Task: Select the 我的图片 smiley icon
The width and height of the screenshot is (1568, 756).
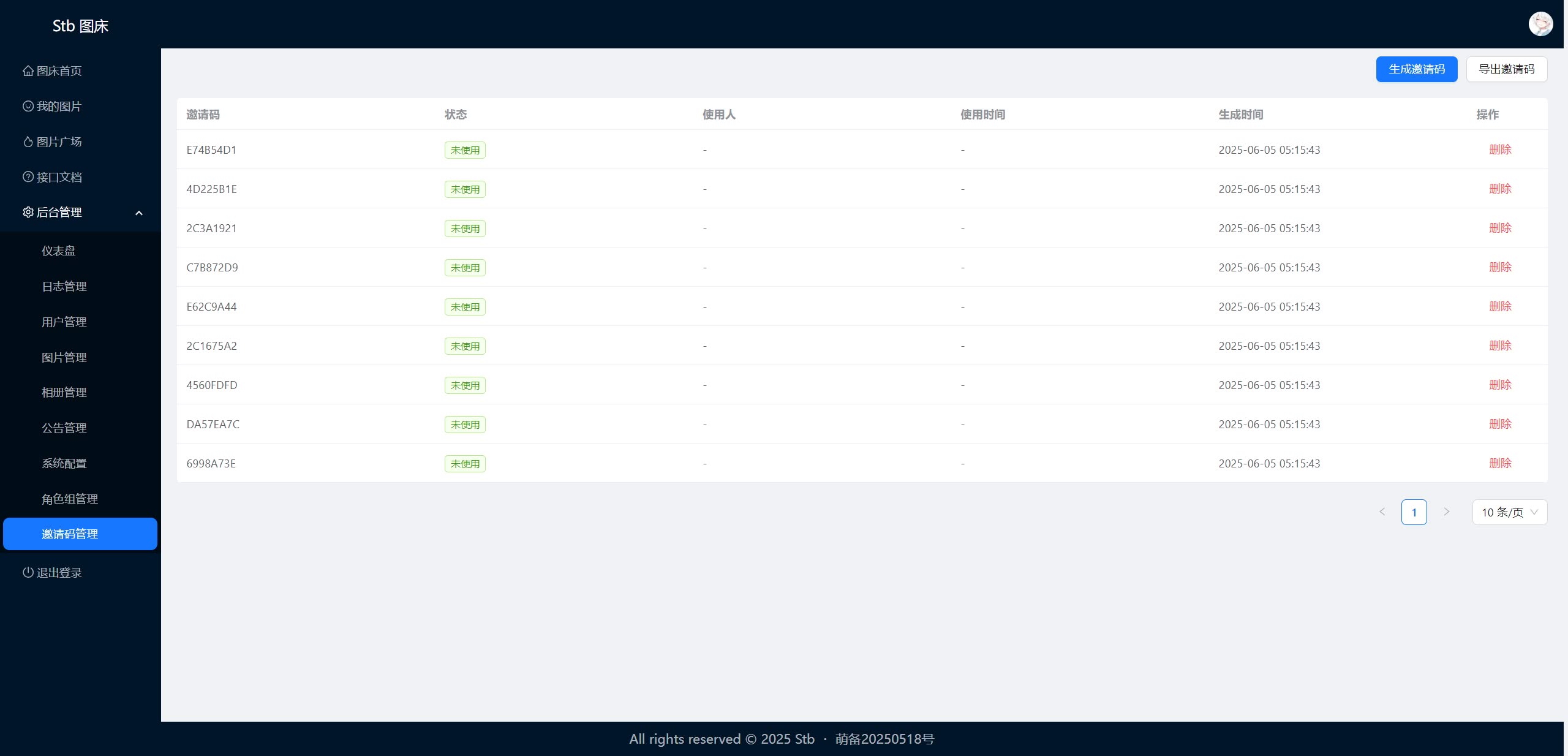Action: [x=28, y=106]
